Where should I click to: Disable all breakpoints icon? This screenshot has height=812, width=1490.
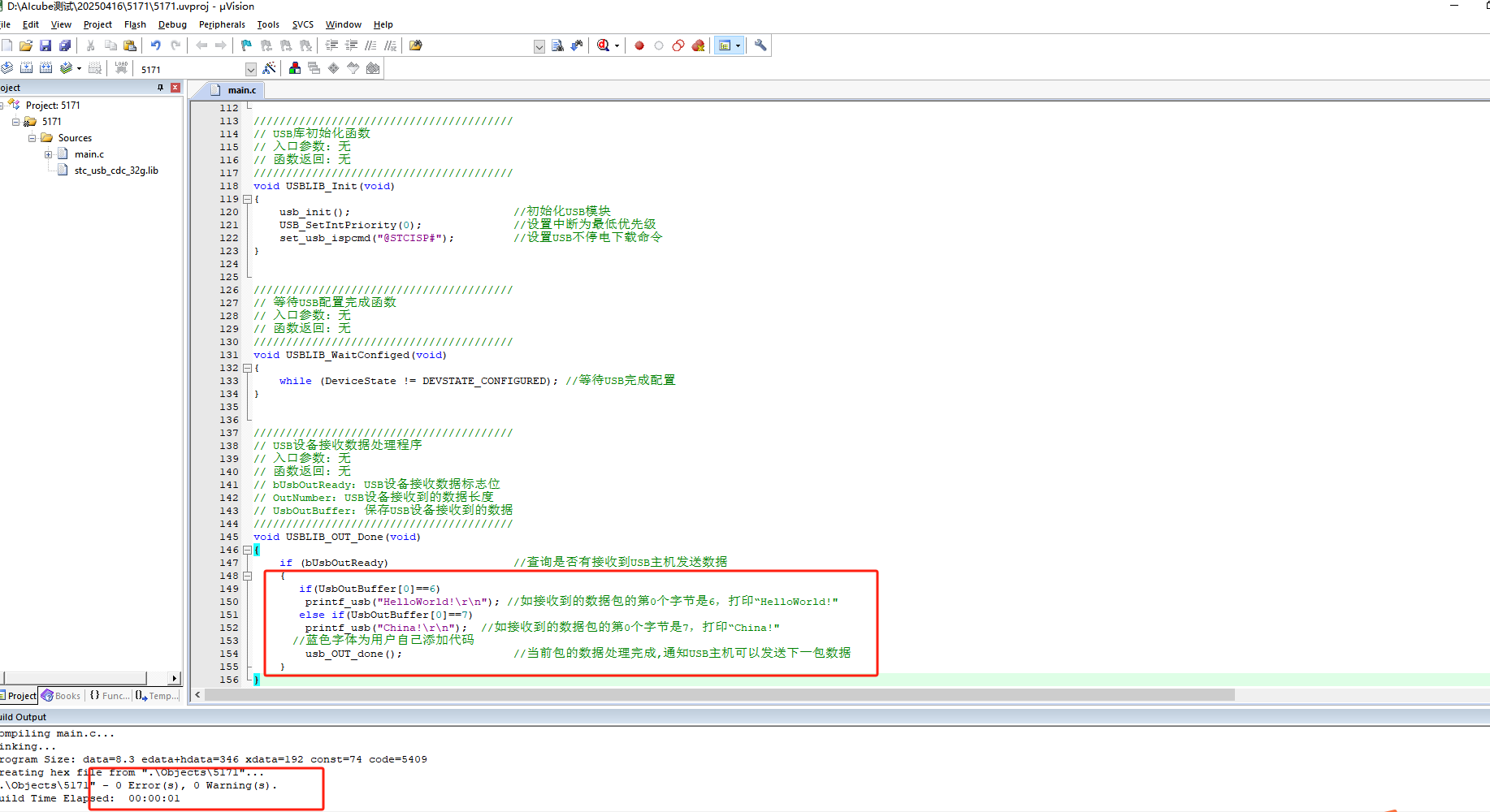[678, 45]
